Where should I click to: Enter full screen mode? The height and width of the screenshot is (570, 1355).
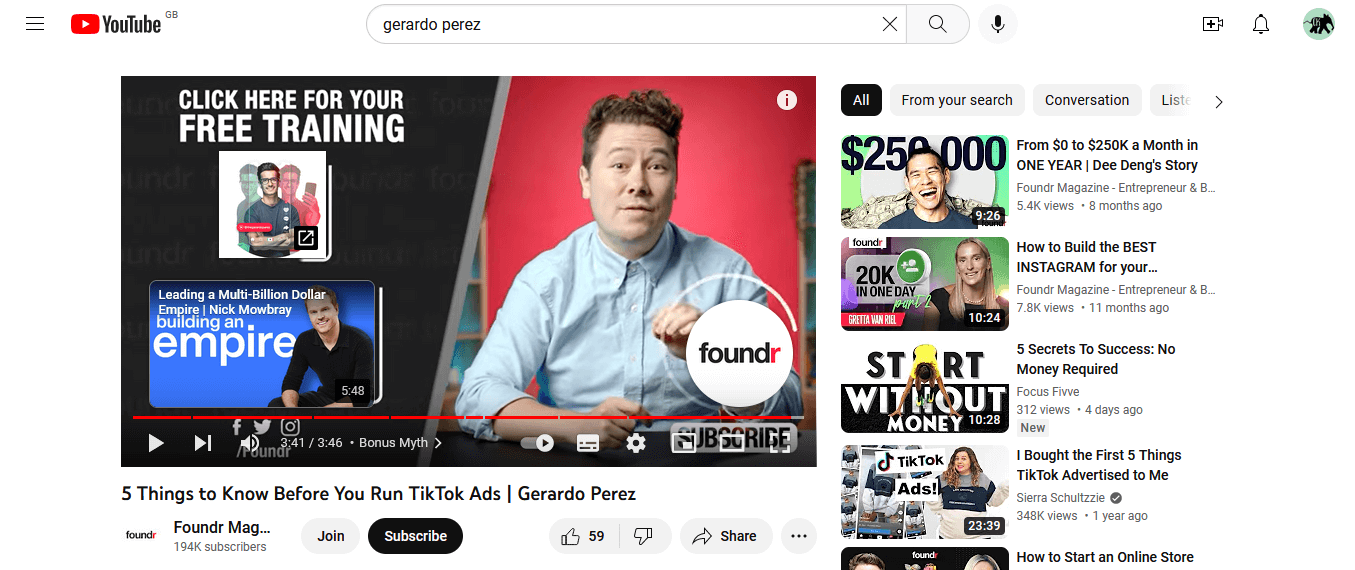(780, 443)
